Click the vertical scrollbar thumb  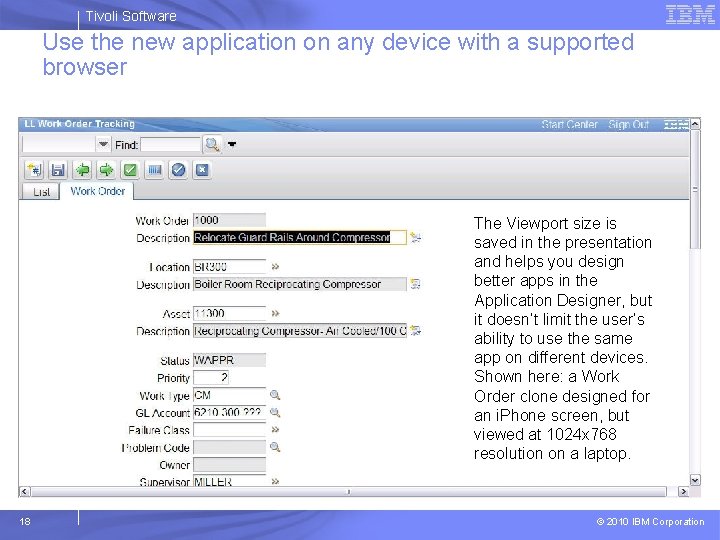click(695, 189)
